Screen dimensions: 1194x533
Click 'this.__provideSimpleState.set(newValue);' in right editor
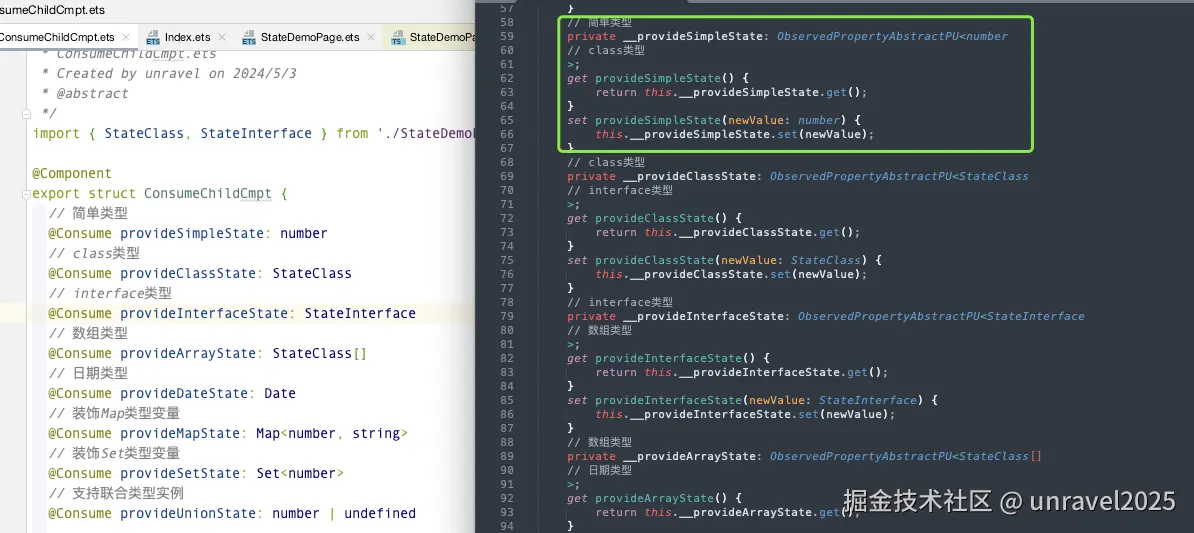tap(735, 135)
